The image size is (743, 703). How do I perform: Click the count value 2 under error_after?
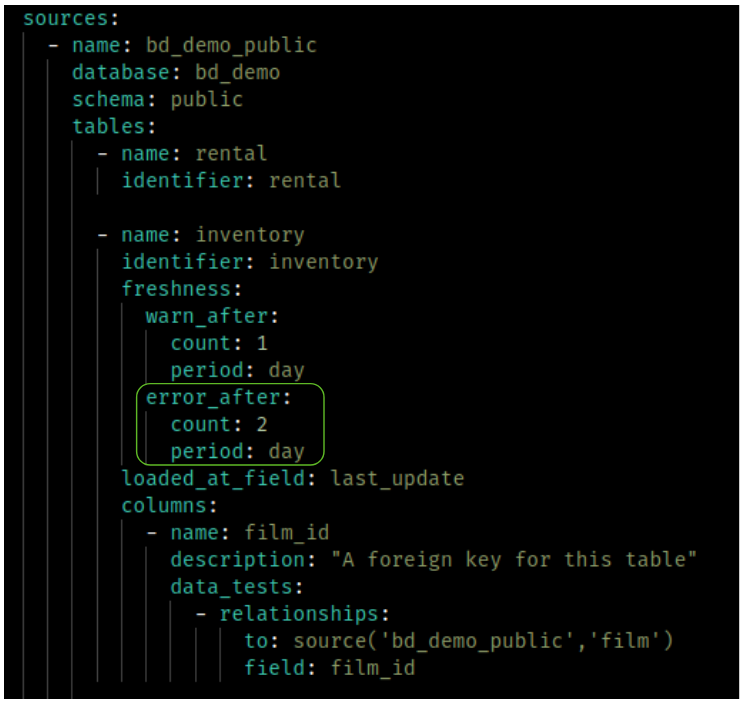262,424
